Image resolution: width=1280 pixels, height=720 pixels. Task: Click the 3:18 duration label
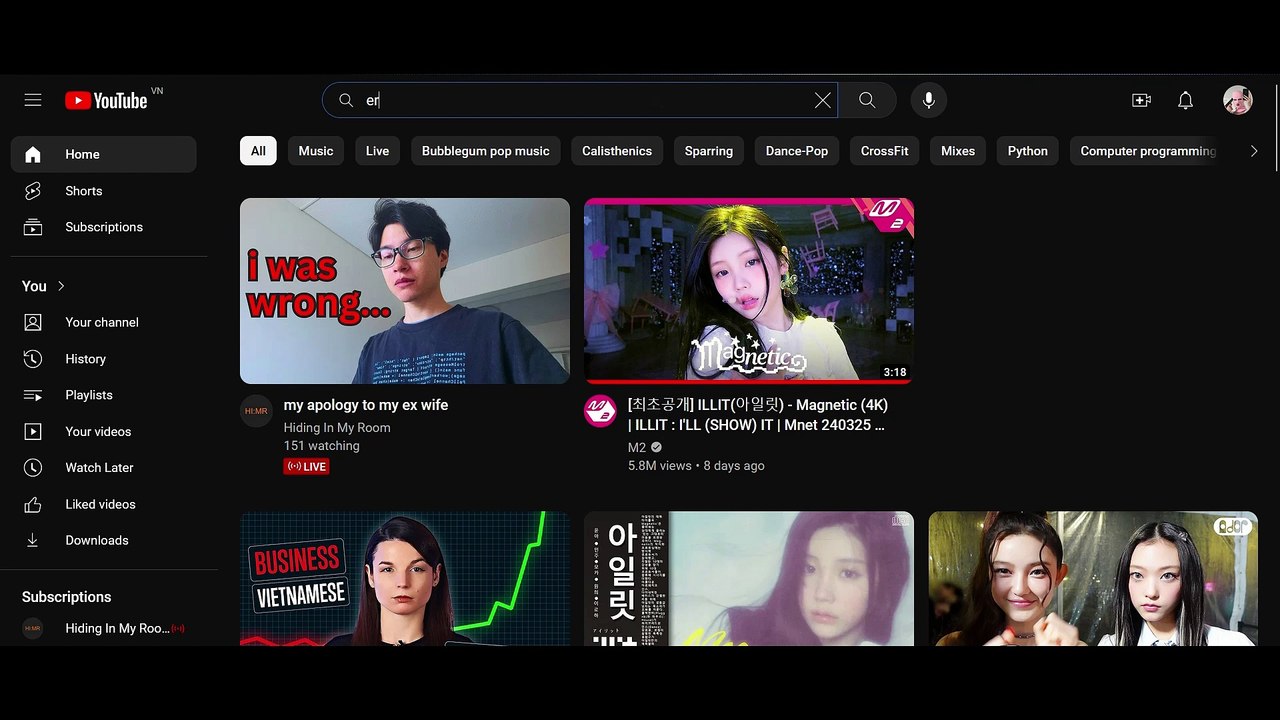pos(895,372)
